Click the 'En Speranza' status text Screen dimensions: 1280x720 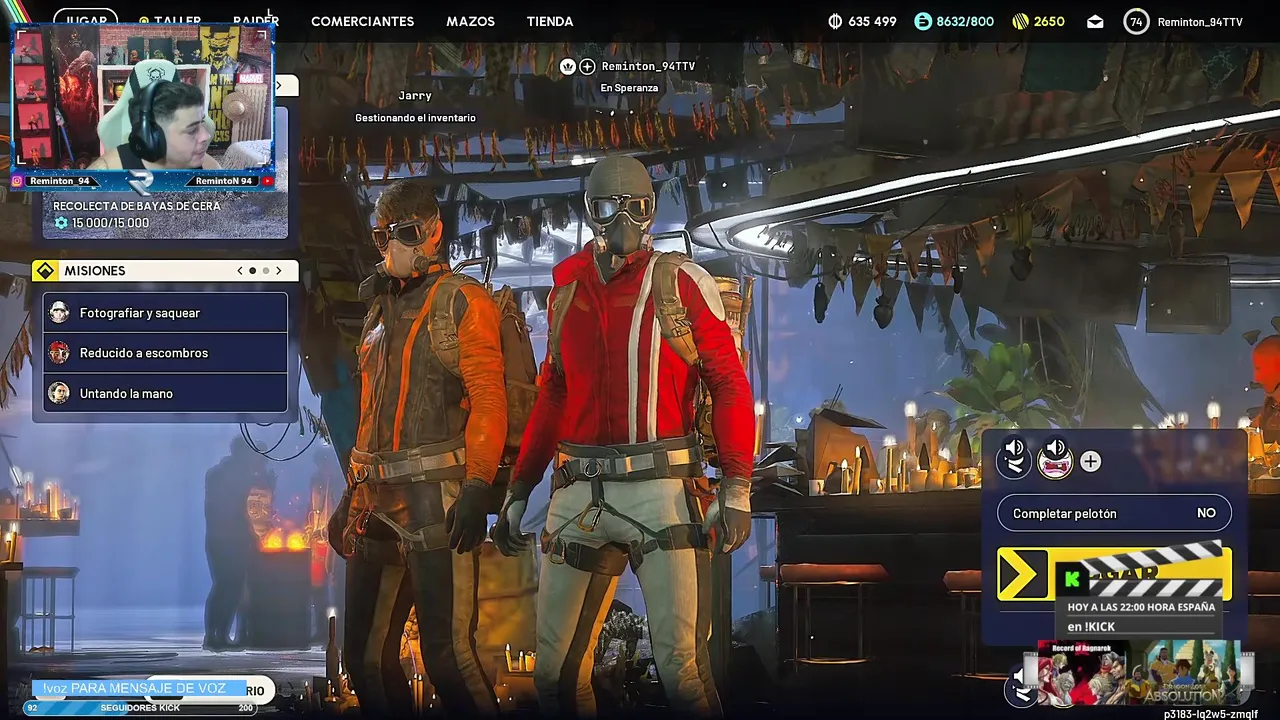pyautogui.click(x=629, y=88)
